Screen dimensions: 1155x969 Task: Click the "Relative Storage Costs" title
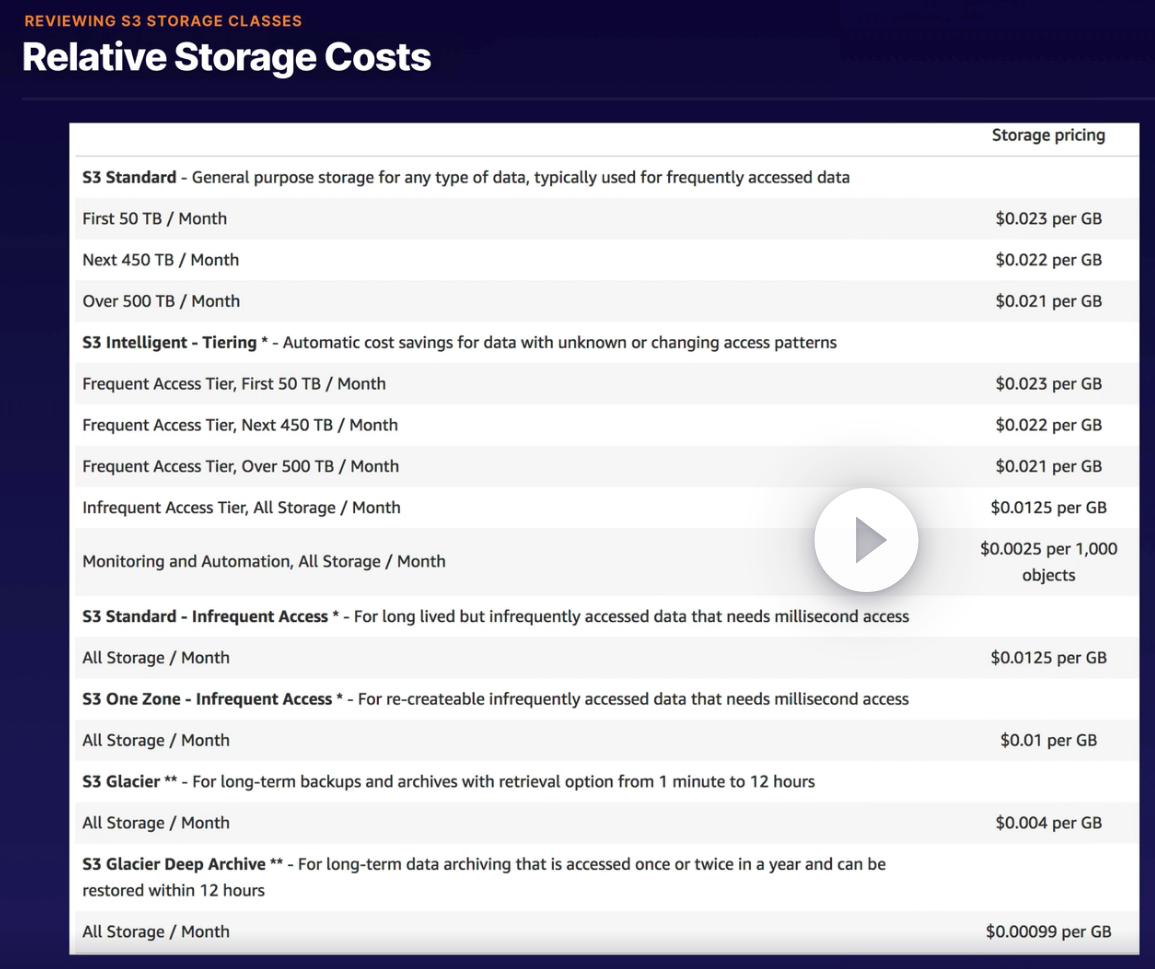click(x=226, y=57)
